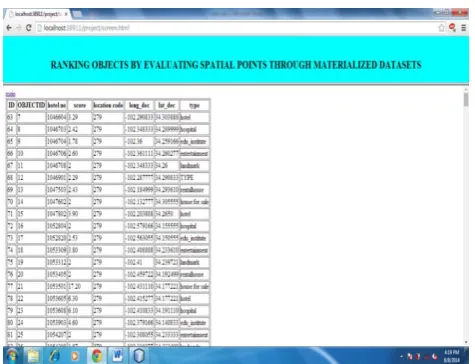
Task: Click the ID cell '63'
Action: click(11, 117)
